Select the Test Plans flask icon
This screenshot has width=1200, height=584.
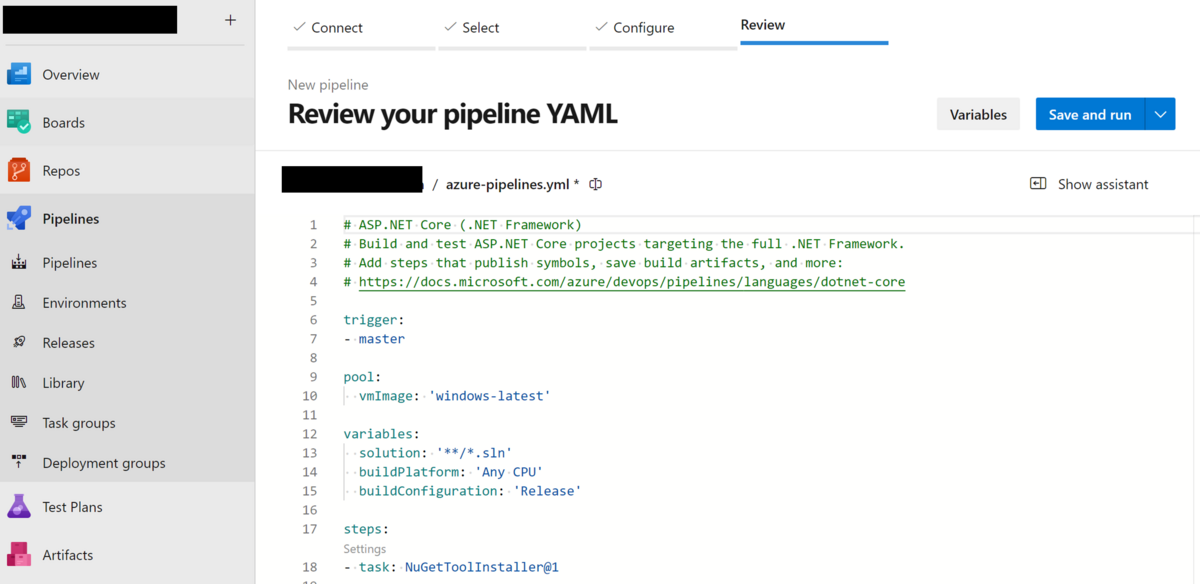19,507
